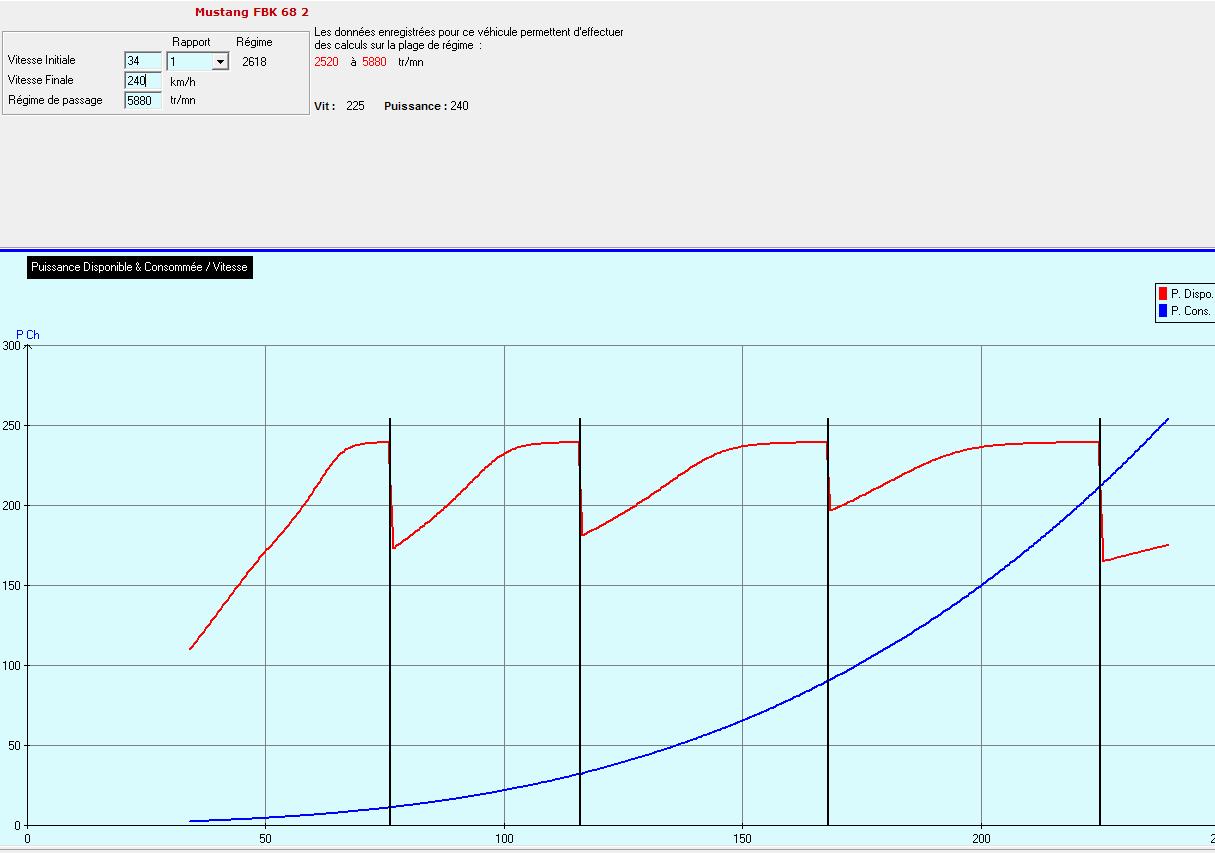Click the 300 label on the vertical axis
Image resolution: width=1215 pixels, height=853 pixels.
click(11, 345)
